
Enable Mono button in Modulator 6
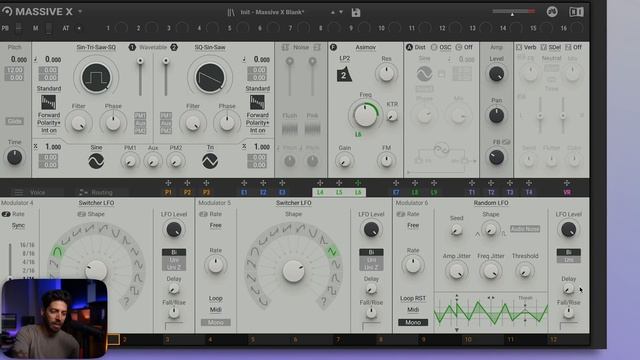click(413, 322)
